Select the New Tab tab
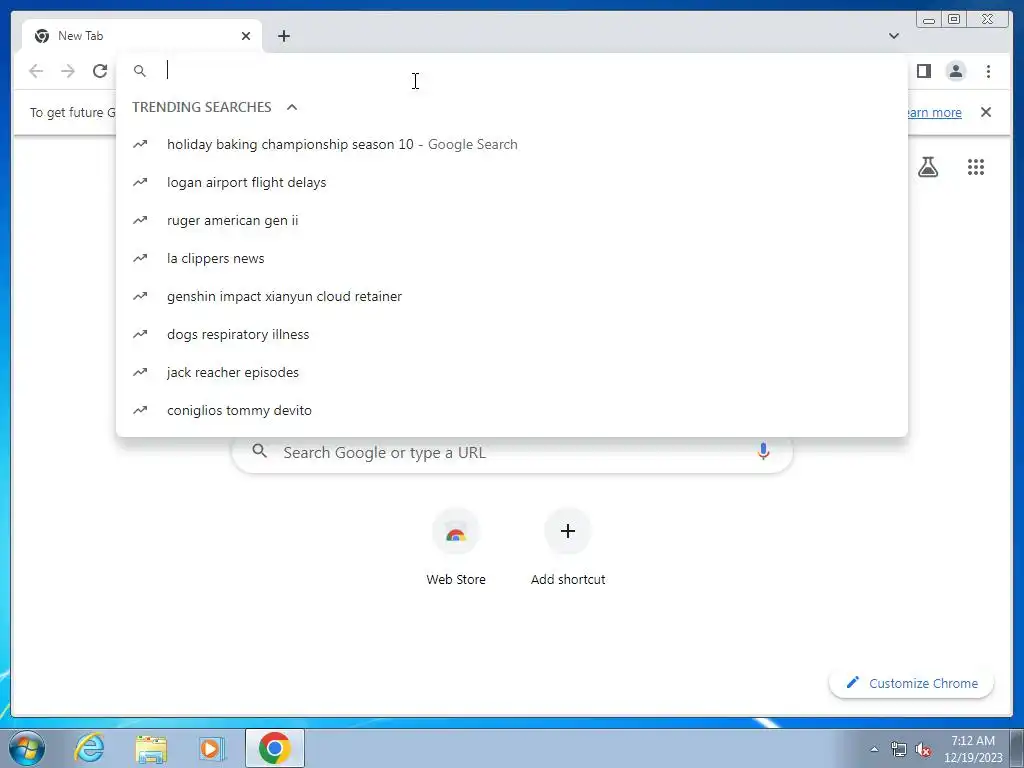This screenshot has height=768, width=1024. click(x=142, y=36)
